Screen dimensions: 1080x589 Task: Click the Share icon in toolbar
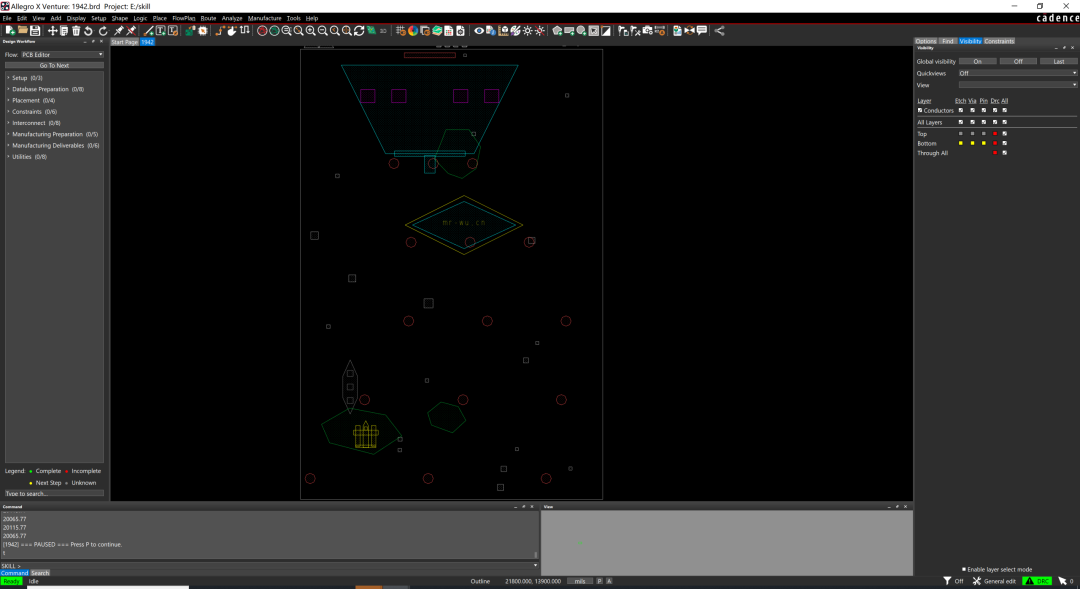click(x=719, y=30)
